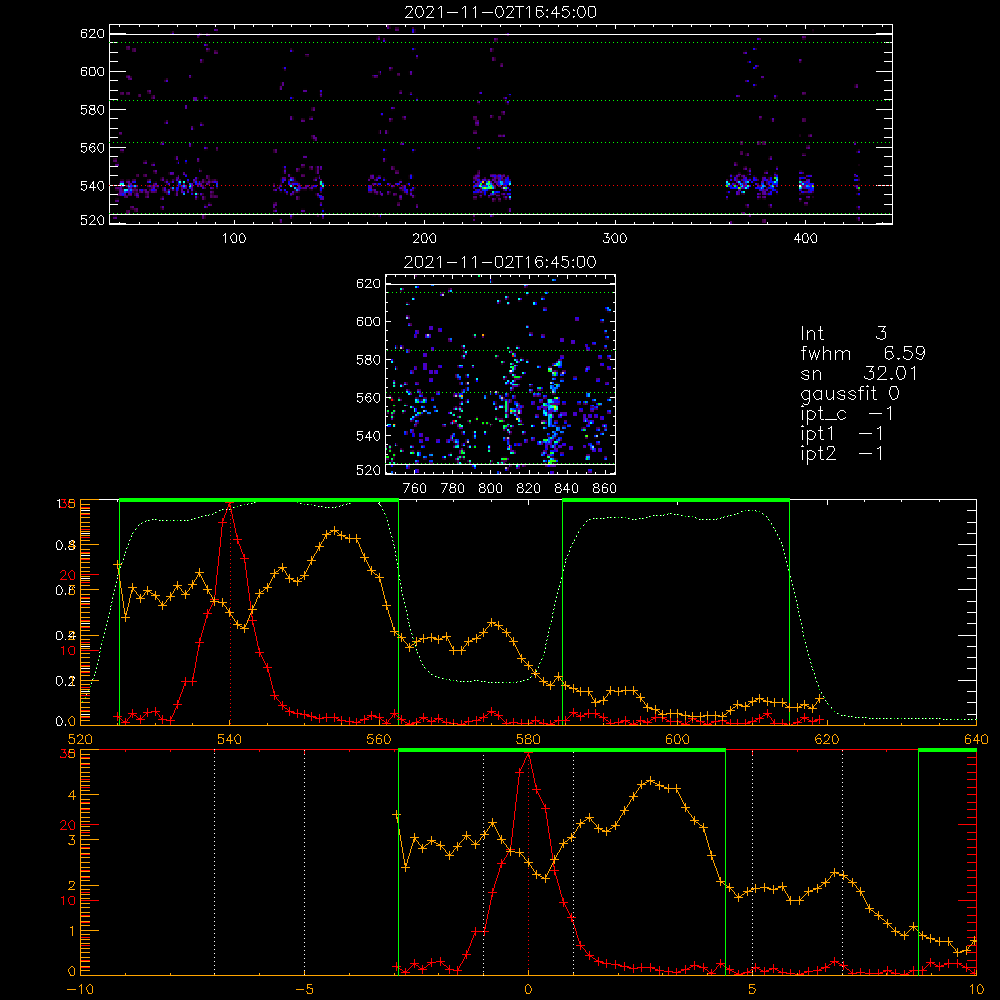Click the 'gaussfit 0' line

coord(850,393)
